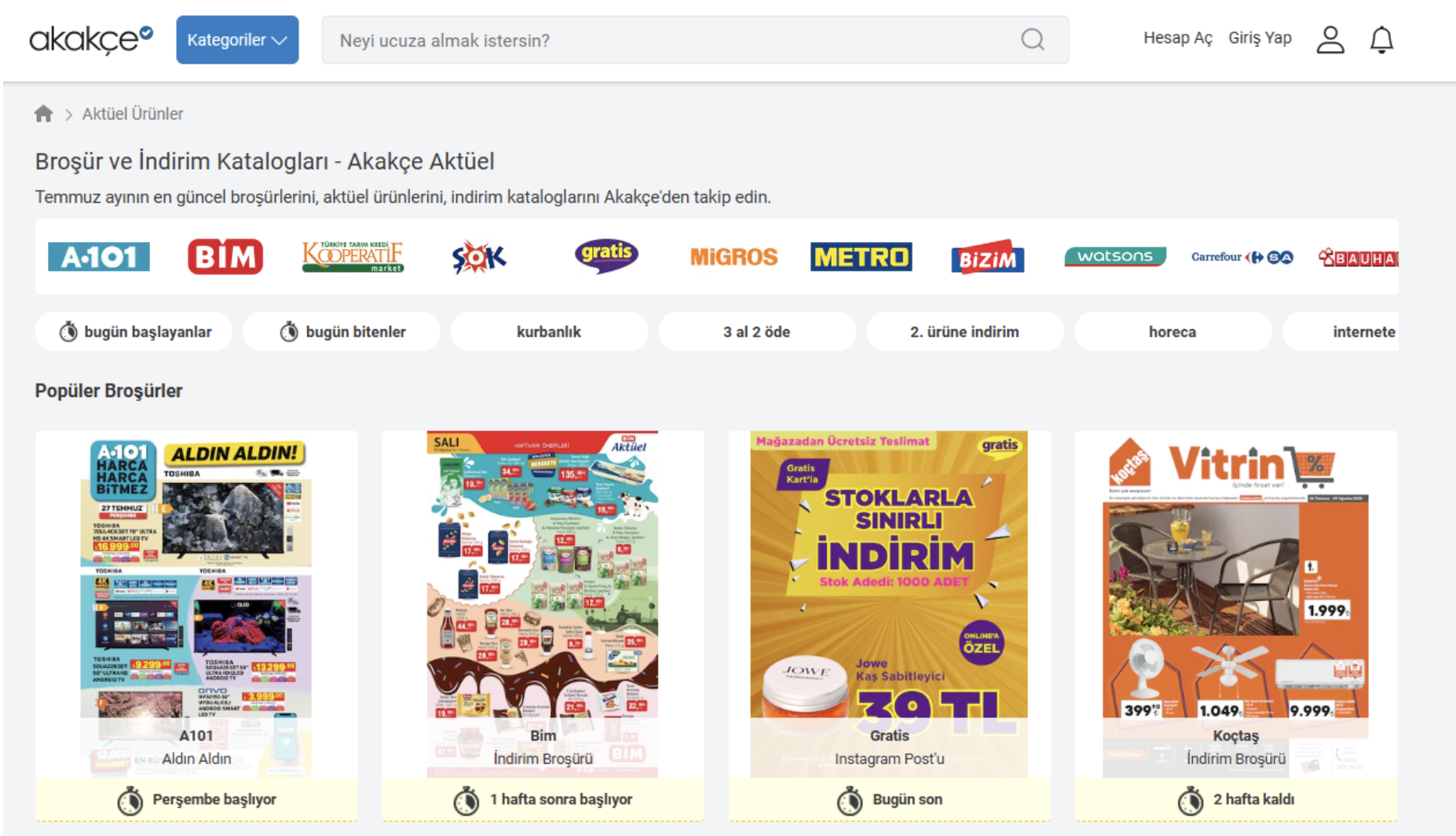
Task: Click the search magnifier icon
Action: click(x=1033, y=39)
